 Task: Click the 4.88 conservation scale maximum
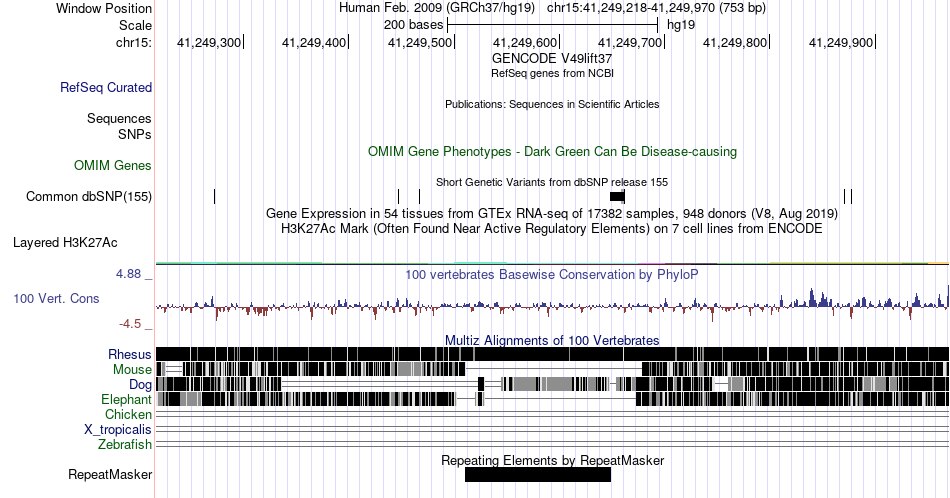pyautogui.click(x=128, y=274)
